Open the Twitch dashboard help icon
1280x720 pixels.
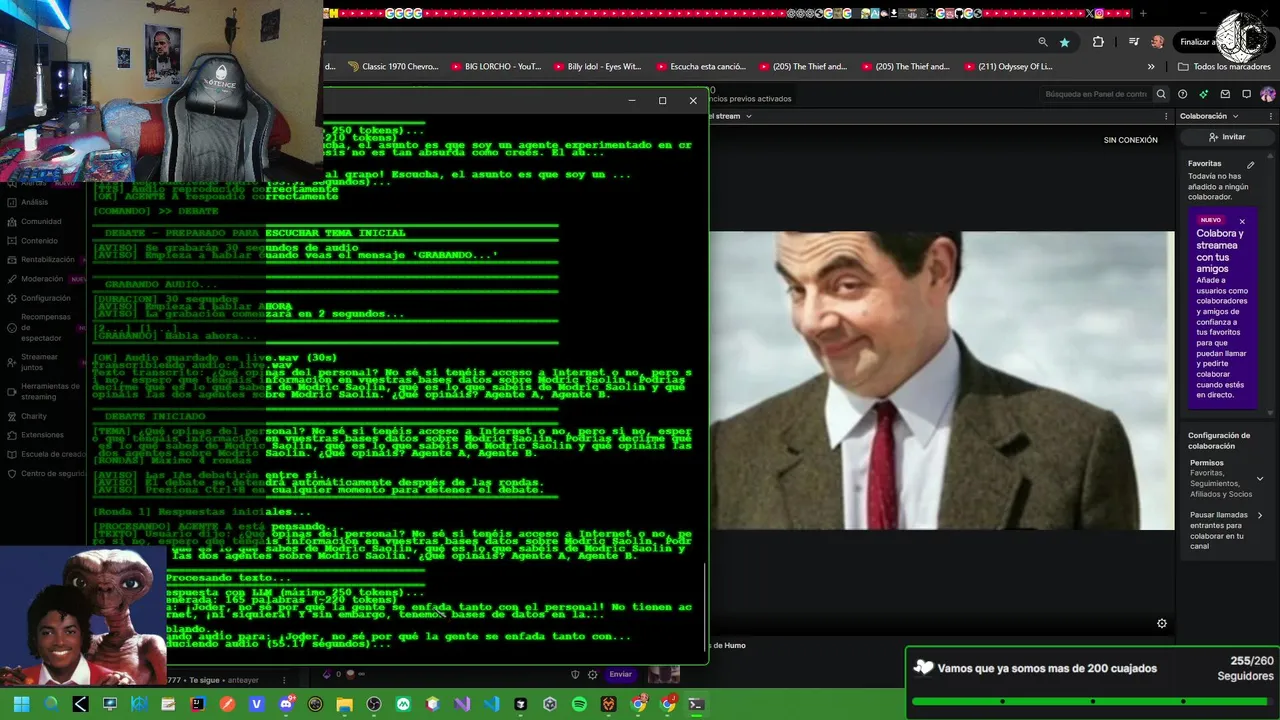(1182, 94)
